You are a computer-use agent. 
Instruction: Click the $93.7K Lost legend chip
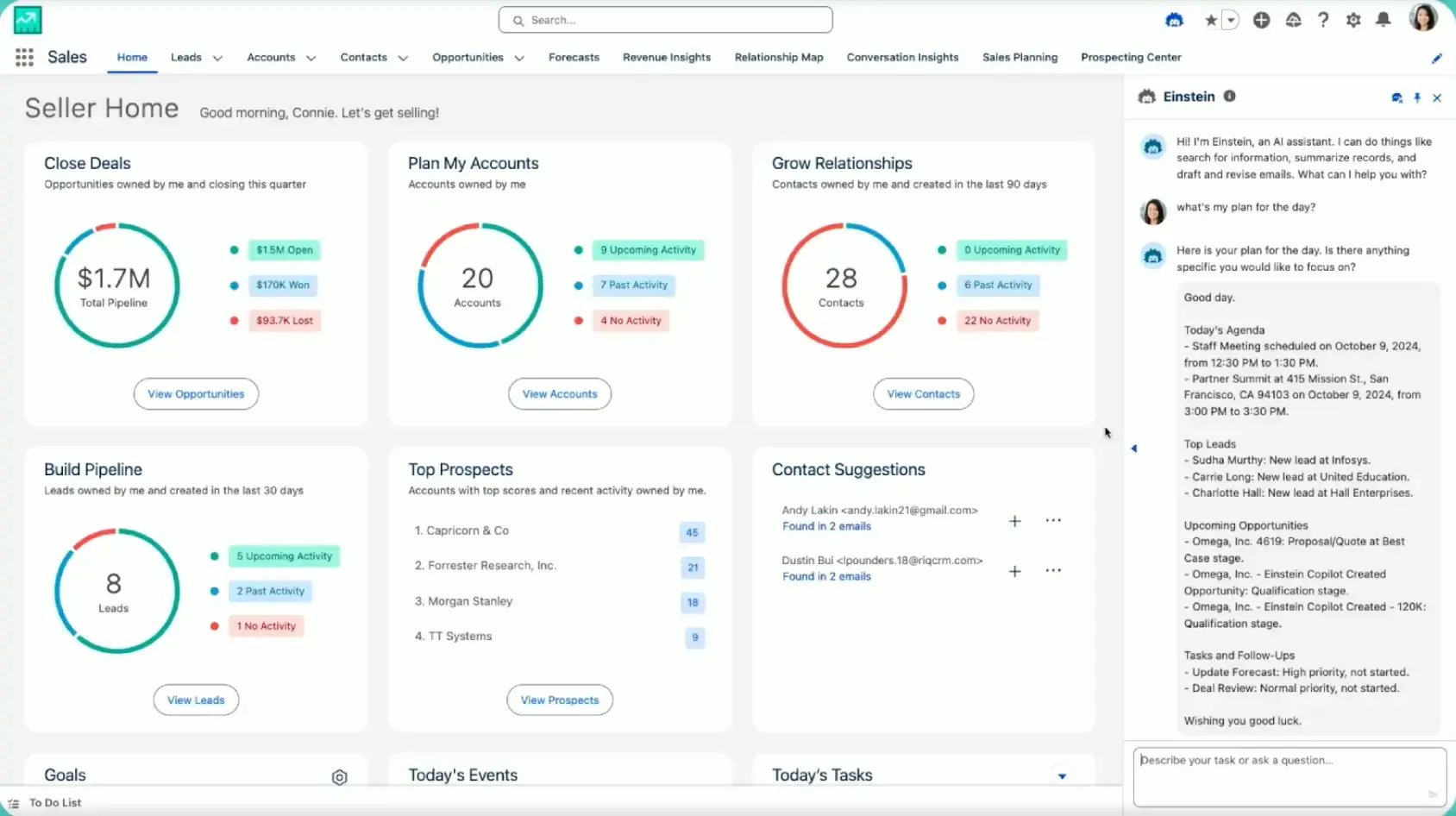(x=285, y=320)
